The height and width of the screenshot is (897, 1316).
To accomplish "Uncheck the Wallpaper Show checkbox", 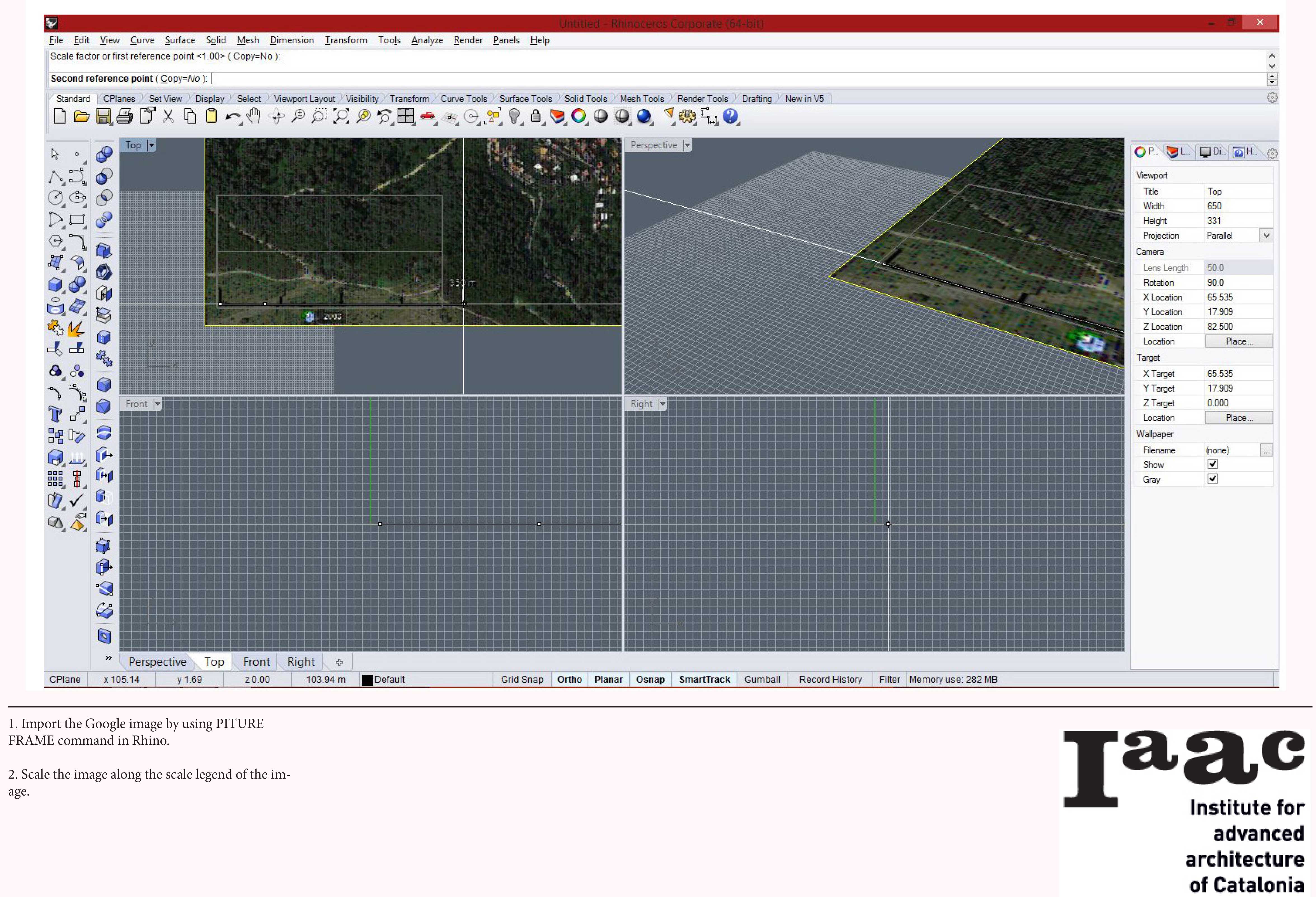I will (1212, 464).
